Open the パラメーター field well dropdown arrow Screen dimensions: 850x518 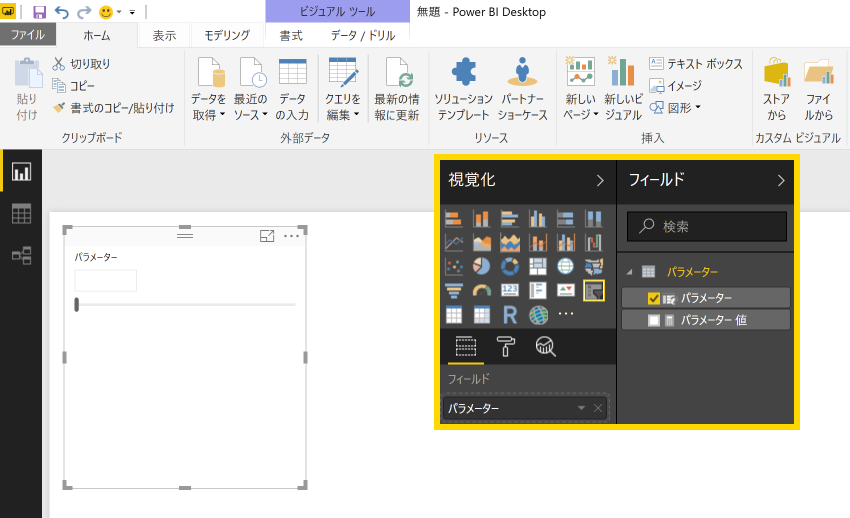tap(581, 408)
